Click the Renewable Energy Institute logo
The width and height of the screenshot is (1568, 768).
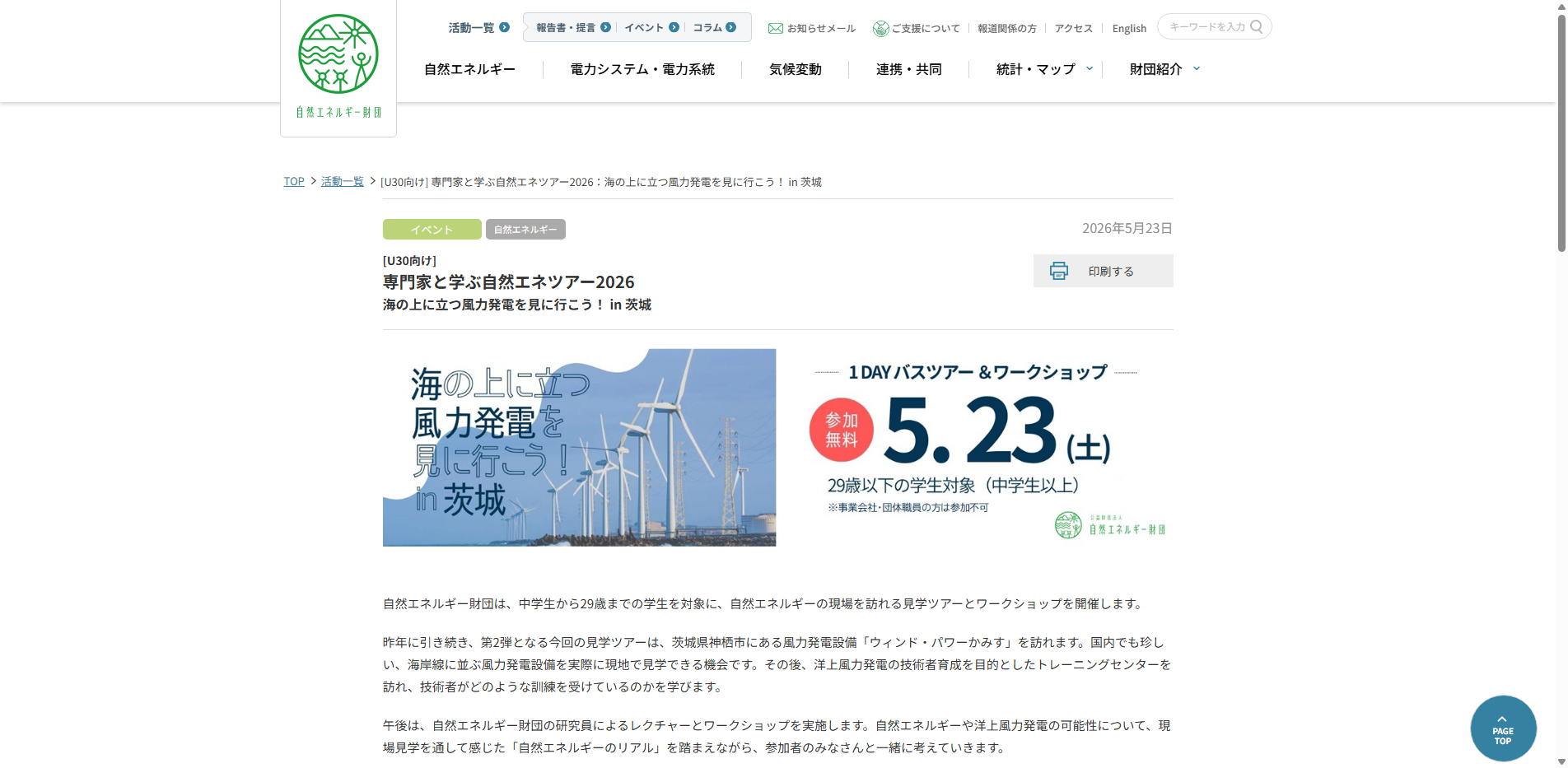(x=338, y=66)
